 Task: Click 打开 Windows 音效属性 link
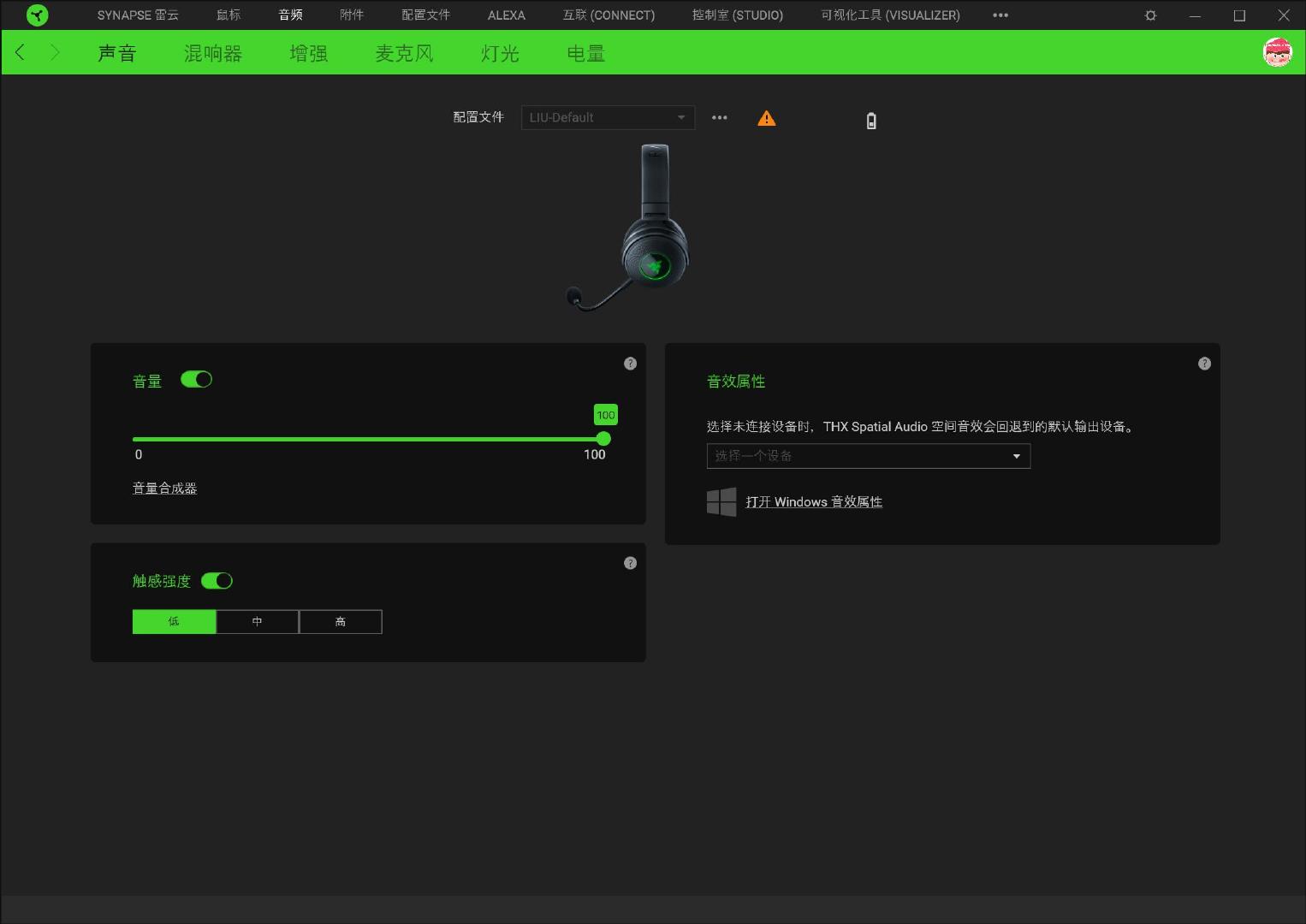point(814,502)
